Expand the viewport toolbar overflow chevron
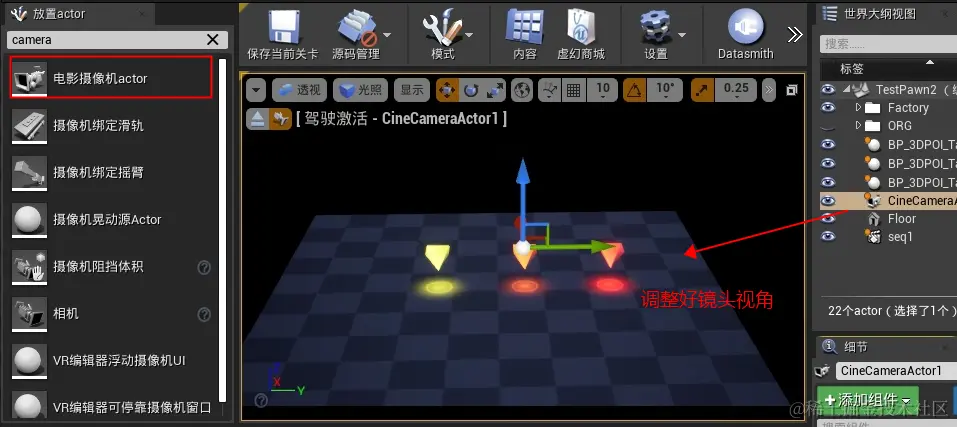 769,90
